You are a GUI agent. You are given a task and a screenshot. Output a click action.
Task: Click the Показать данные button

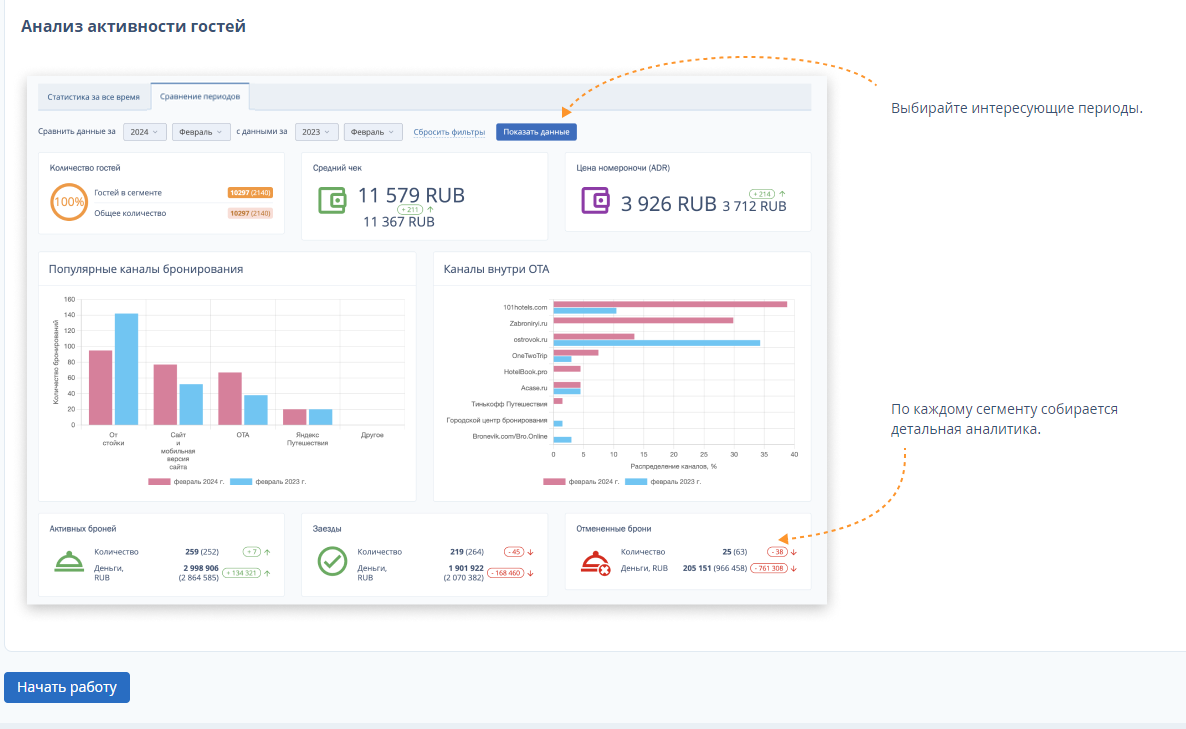536,132
